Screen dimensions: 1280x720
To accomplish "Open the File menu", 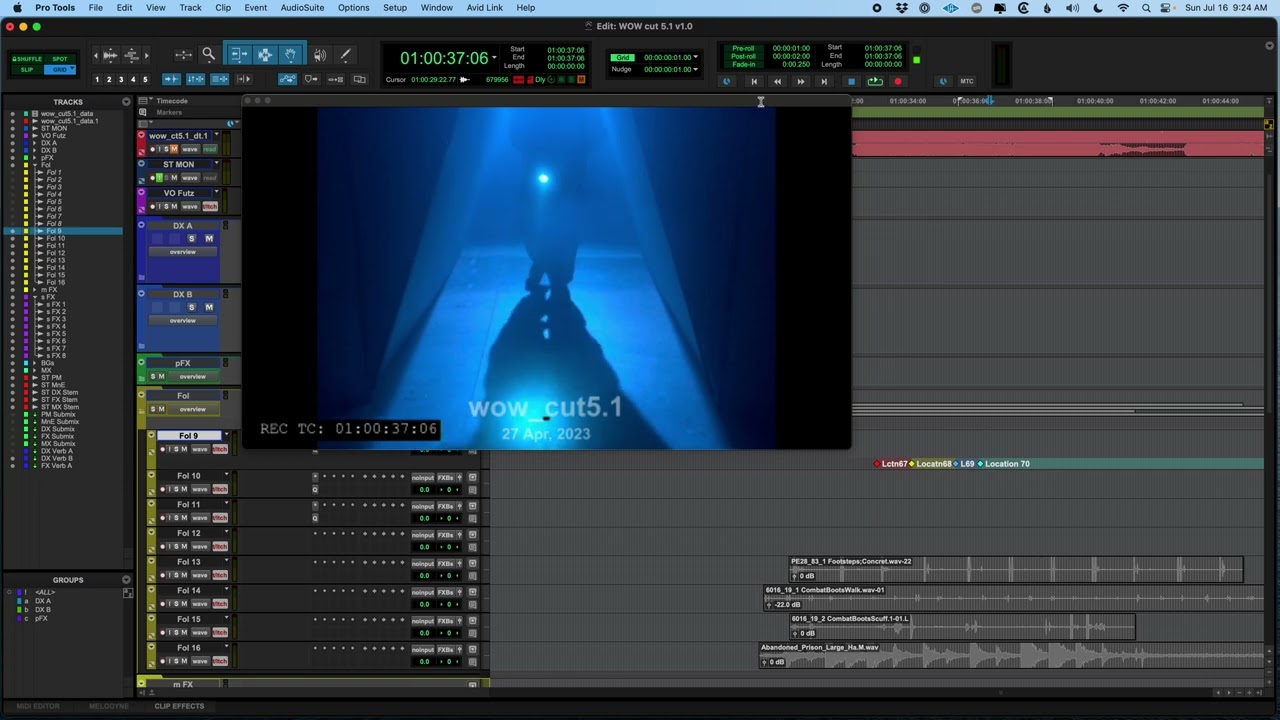I will point(95,7).
